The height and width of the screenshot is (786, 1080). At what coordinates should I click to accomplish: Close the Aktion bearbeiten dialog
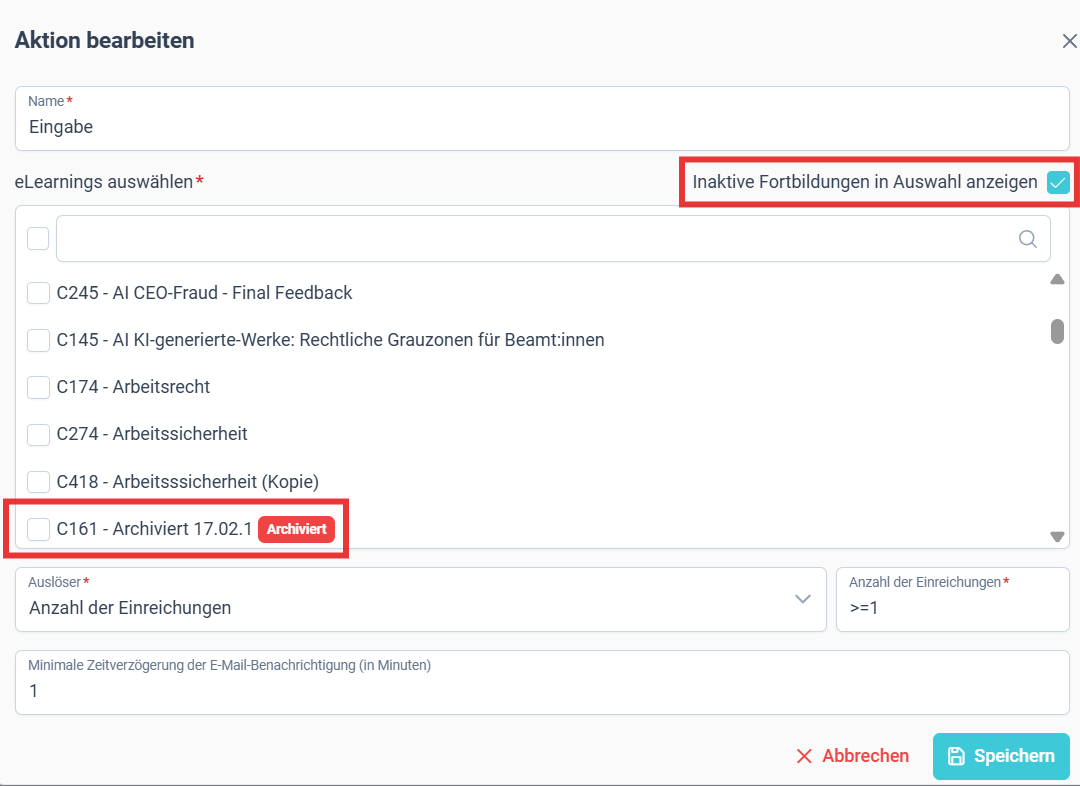[1069, 41]
